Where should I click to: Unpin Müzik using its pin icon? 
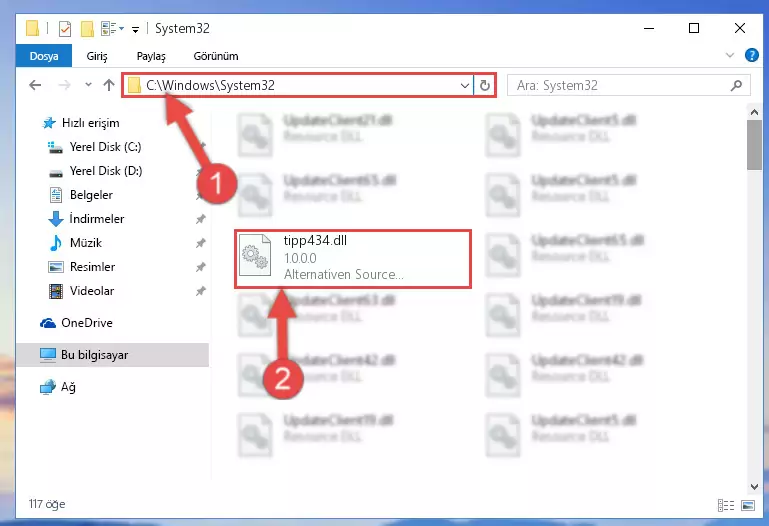(201, 243)
